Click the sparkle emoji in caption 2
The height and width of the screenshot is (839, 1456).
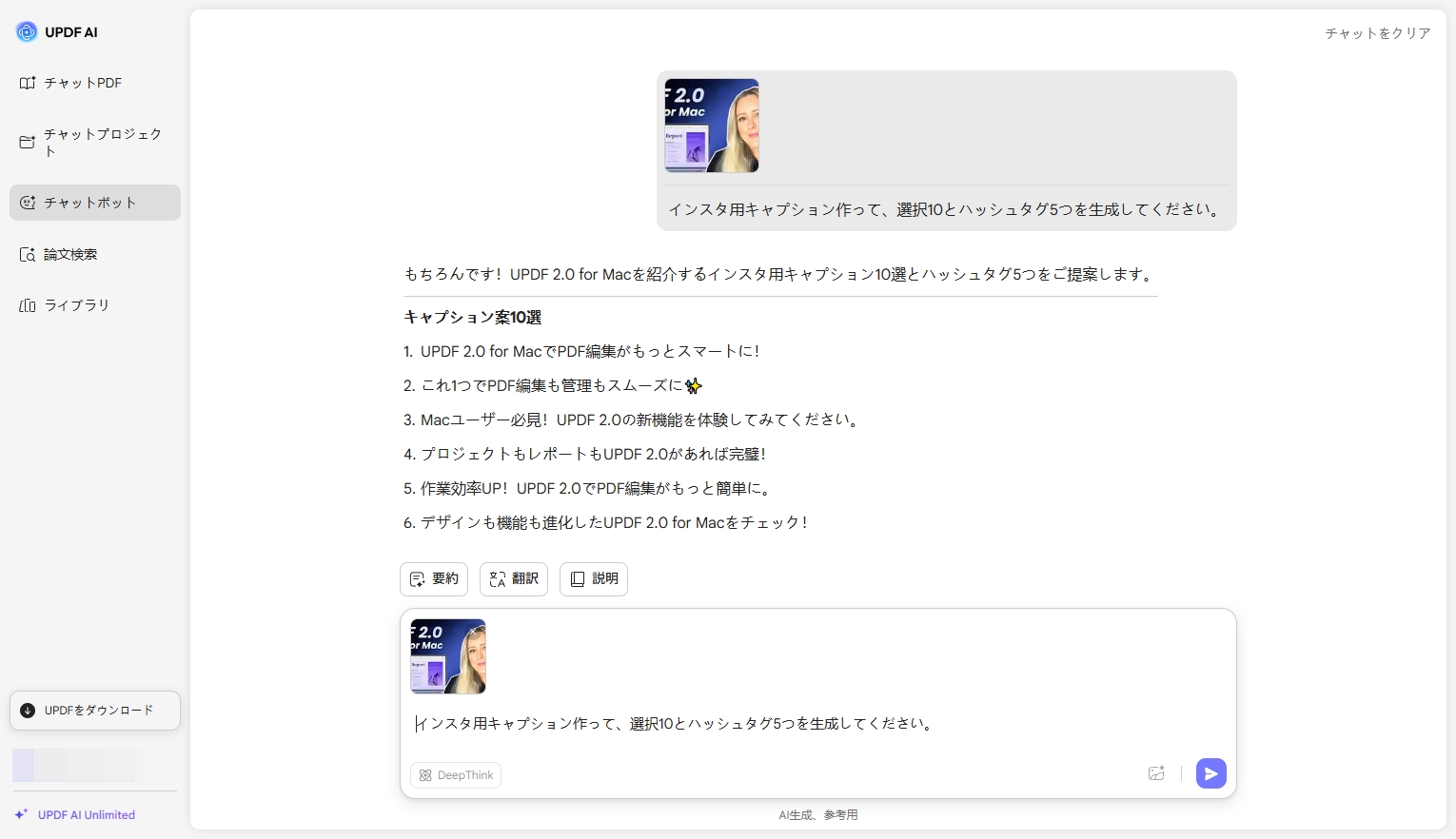pos(694,385)
